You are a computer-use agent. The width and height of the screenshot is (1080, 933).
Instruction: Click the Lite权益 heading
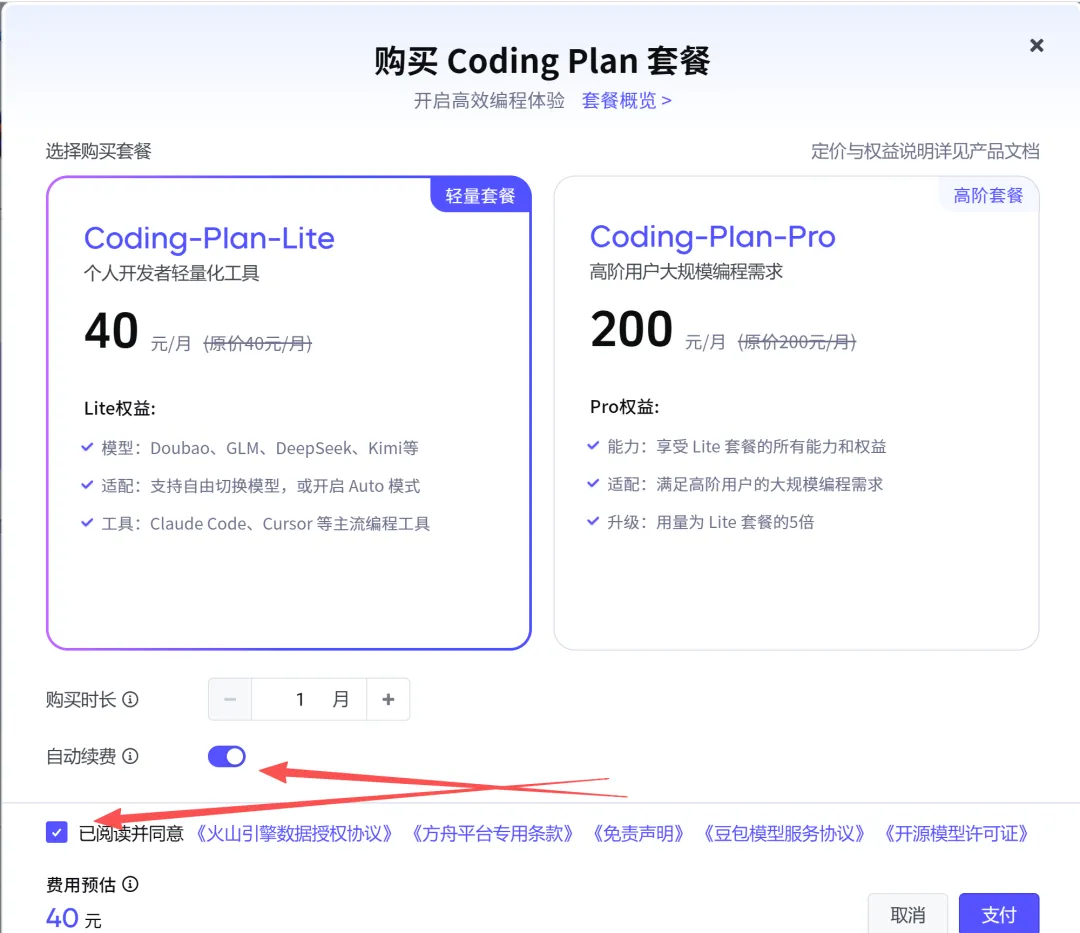[x=120, y=409]
